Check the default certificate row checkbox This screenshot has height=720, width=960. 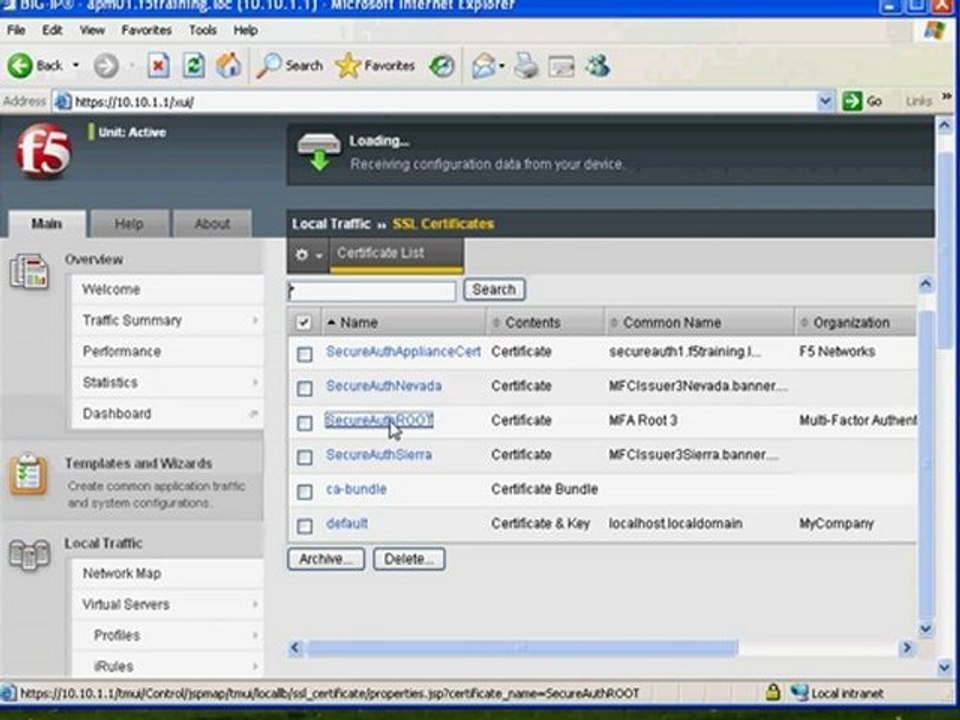tap(304, 526)
